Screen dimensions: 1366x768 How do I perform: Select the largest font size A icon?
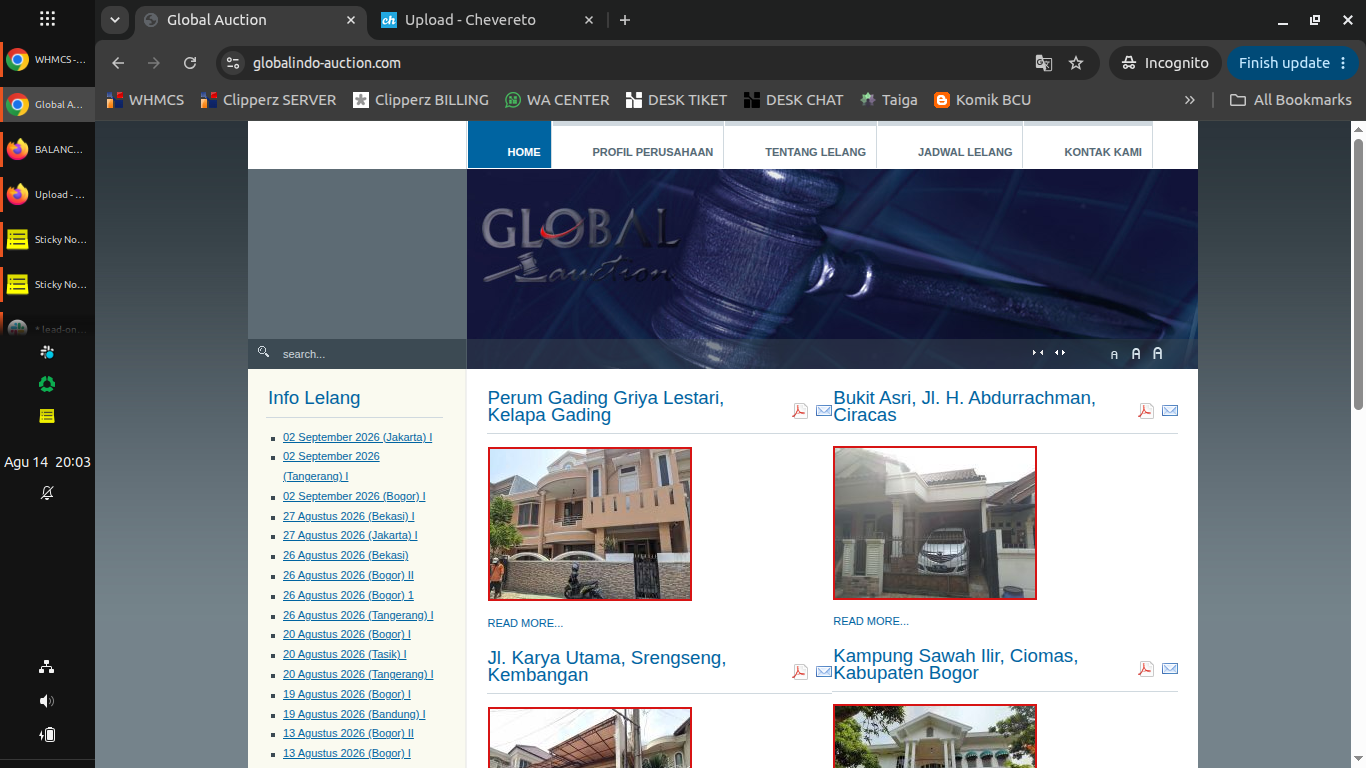[x=1158, y=353]
